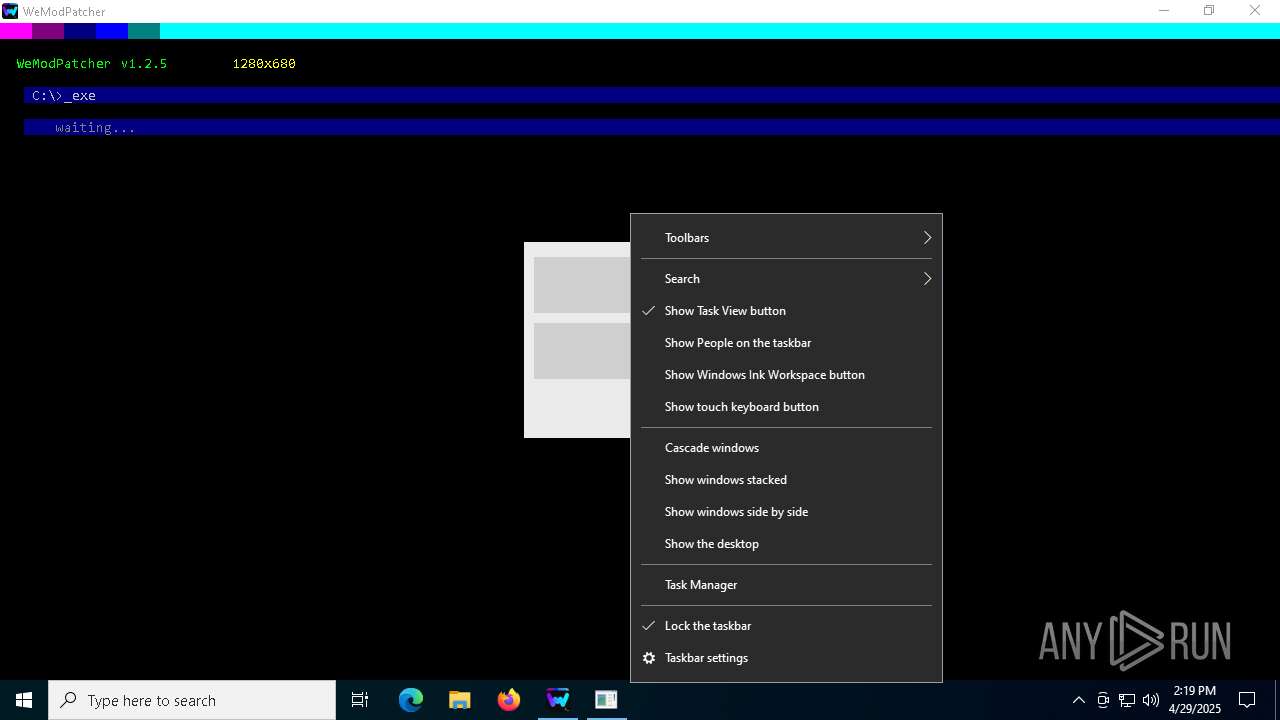Image resolution: width=1280 pixels, height=720 pixels.
Task: Enable Show Windows Ink Workspace button
Action: point(786,375)
